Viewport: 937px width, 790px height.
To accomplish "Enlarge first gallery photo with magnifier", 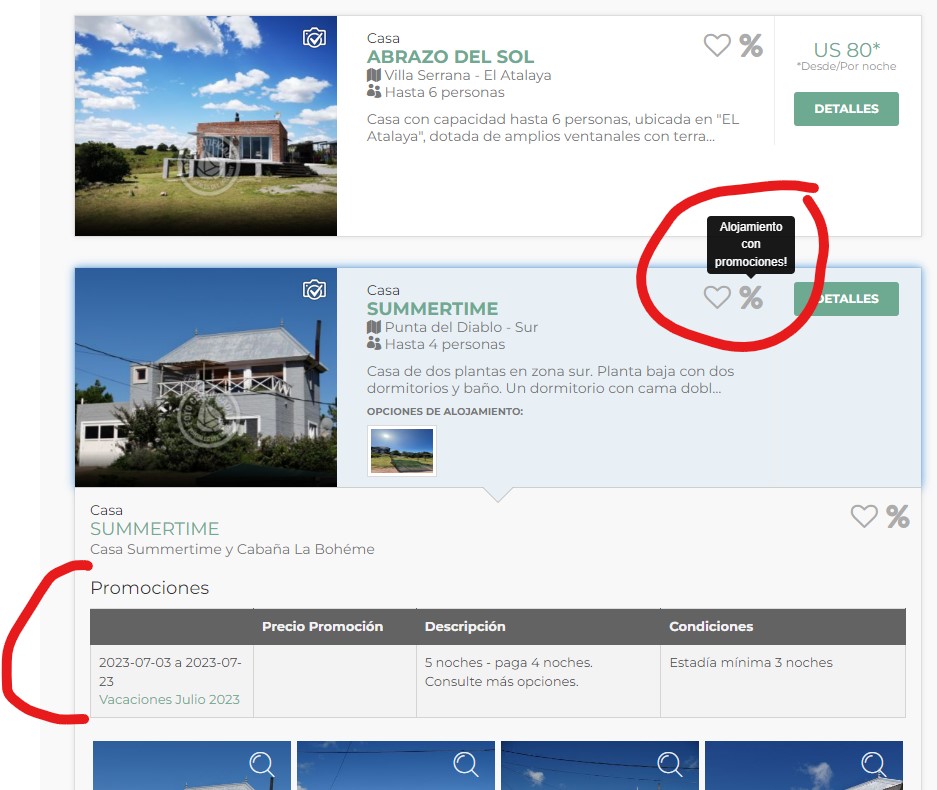I will (262, 764).
